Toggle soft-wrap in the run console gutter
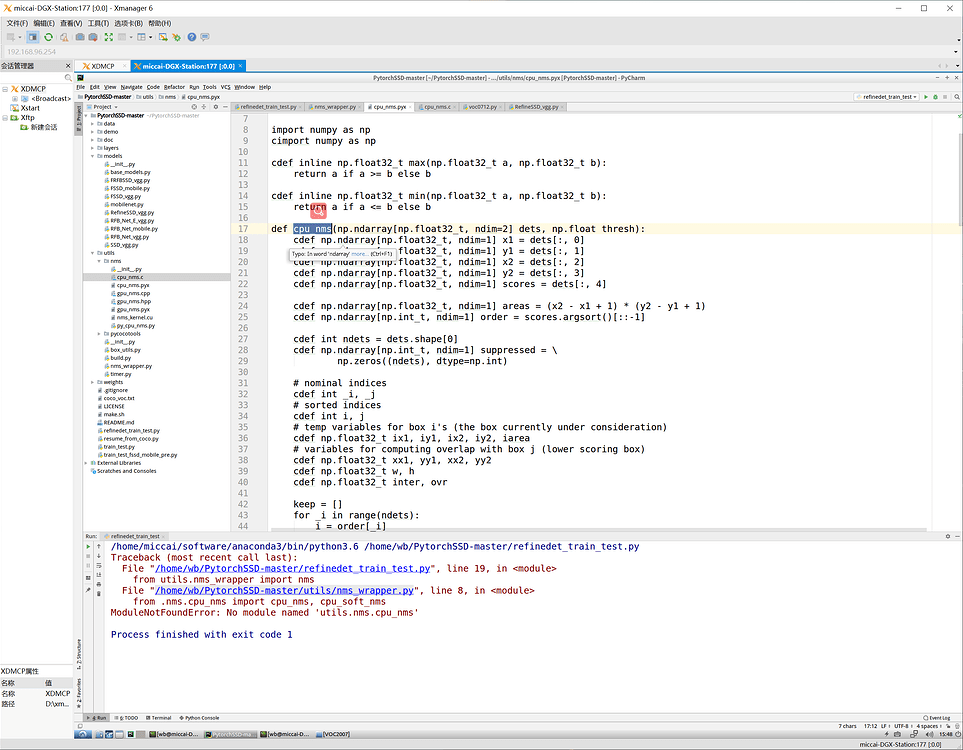 click(98, 566)
